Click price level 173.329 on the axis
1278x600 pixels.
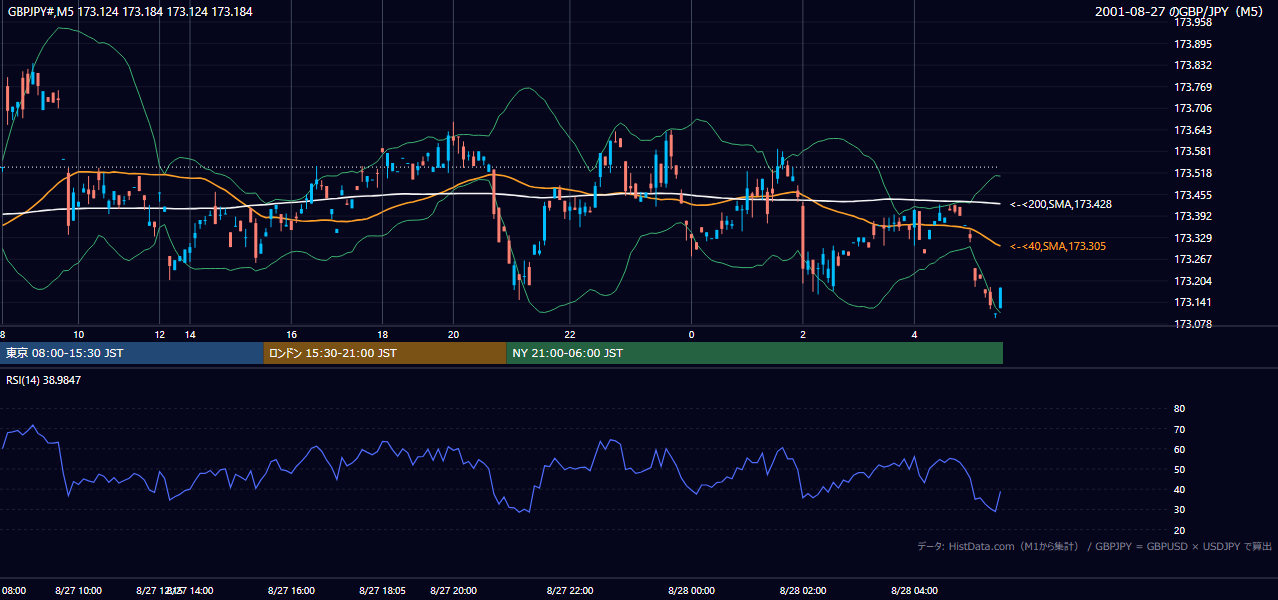1193,238
